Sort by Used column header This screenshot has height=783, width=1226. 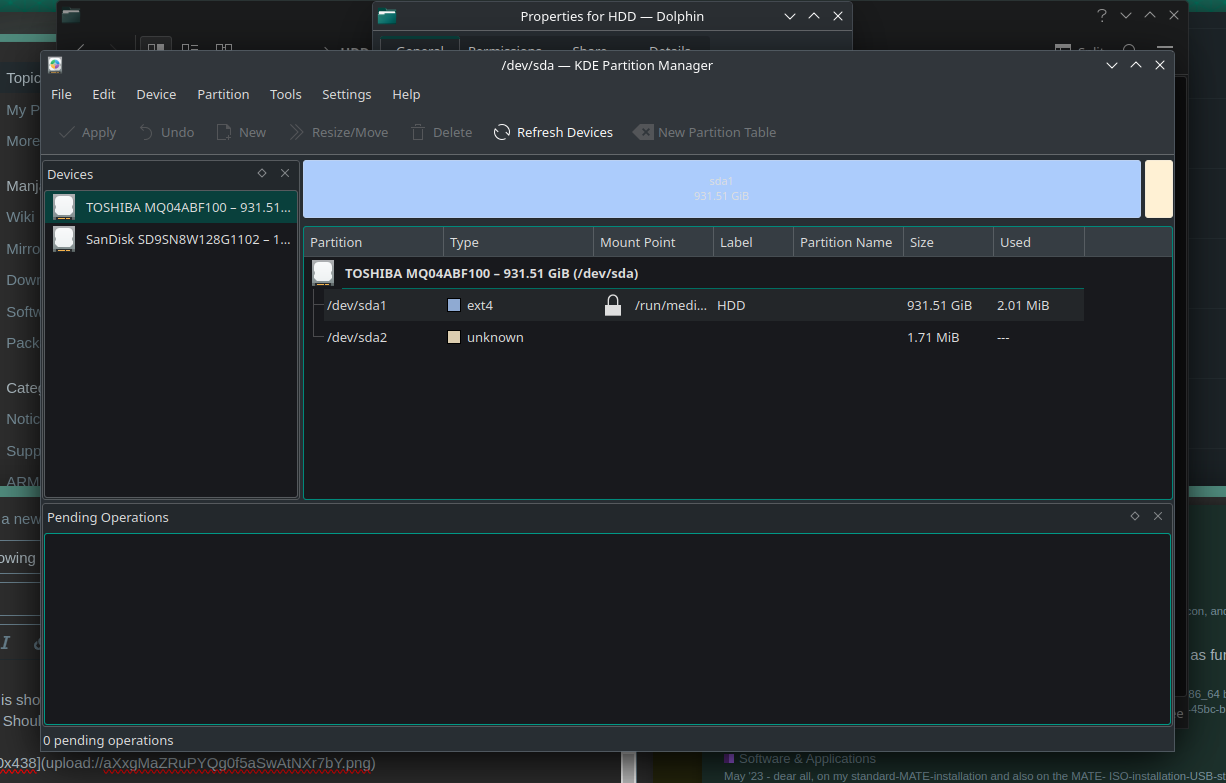click(x=1039, y=242)
